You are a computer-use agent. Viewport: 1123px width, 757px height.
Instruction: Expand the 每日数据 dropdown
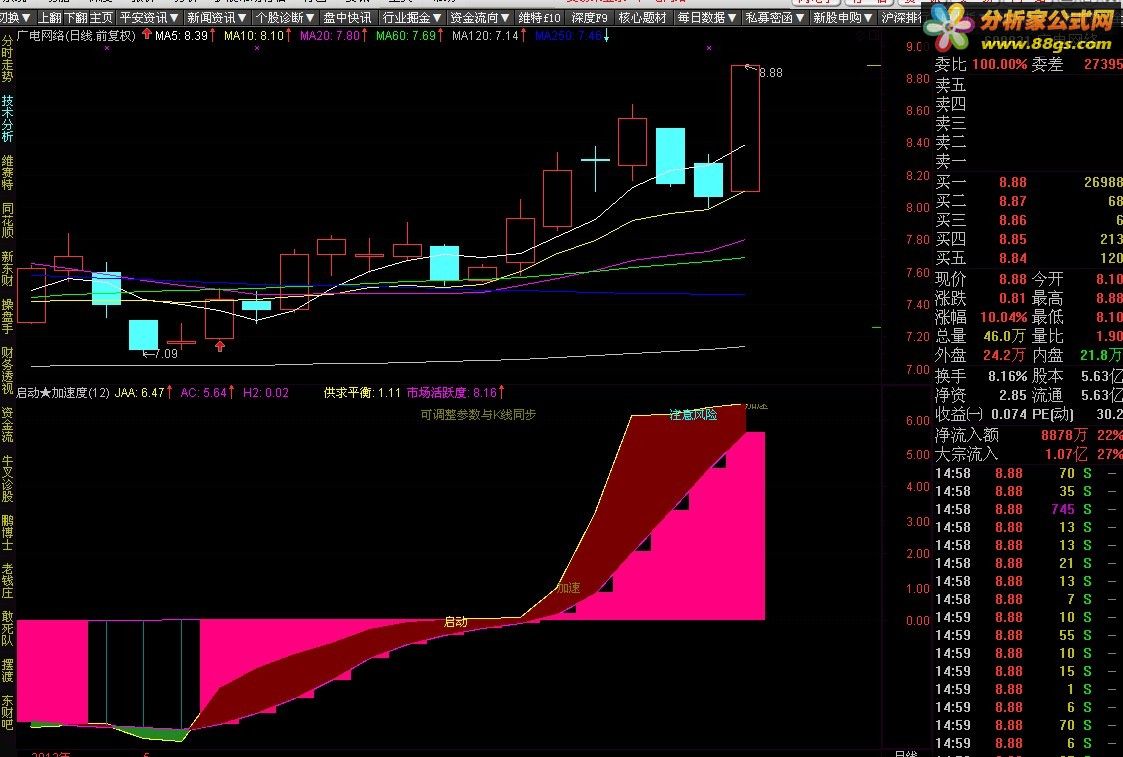pos(707,17)
